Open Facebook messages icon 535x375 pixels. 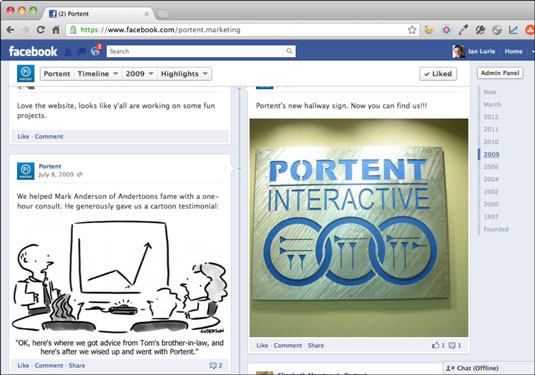pos(82,52)
